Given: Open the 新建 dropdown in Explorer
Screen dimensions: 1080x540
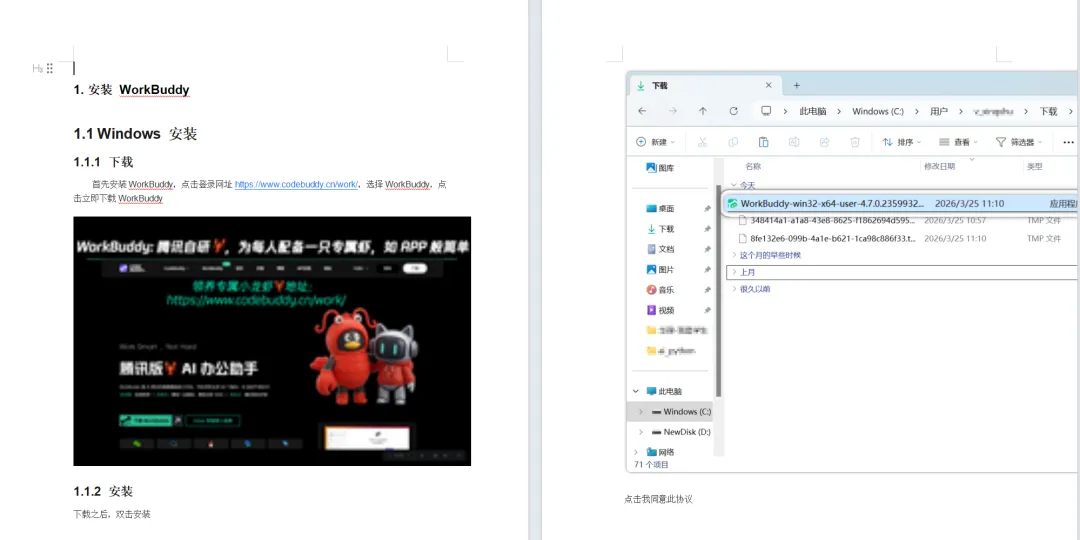Looking at the screenshot, I should 655,142.
